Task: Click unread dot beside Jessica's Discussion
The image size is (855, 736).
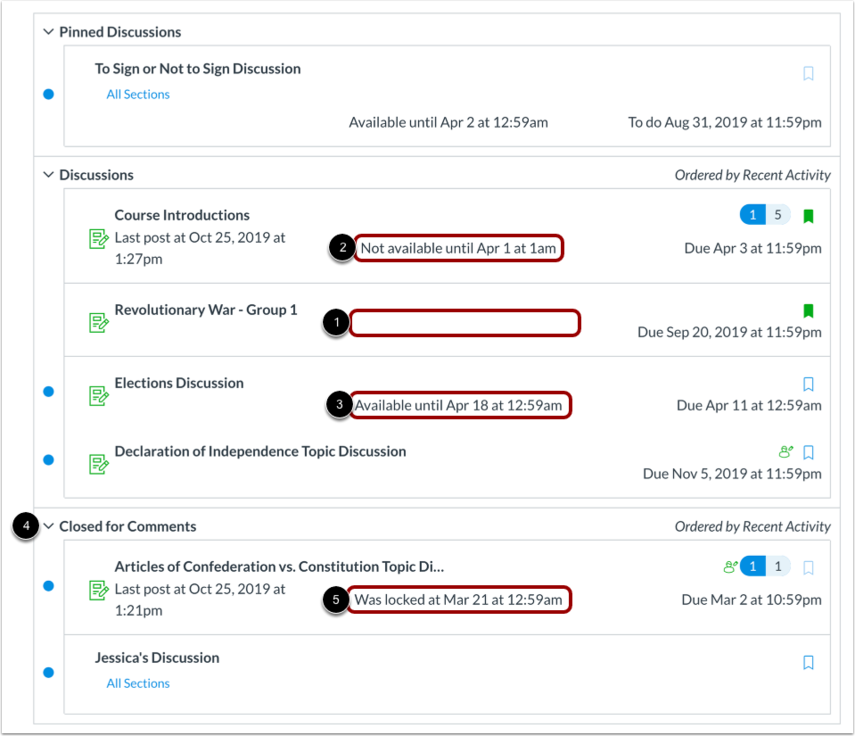Action: [49, 672]
